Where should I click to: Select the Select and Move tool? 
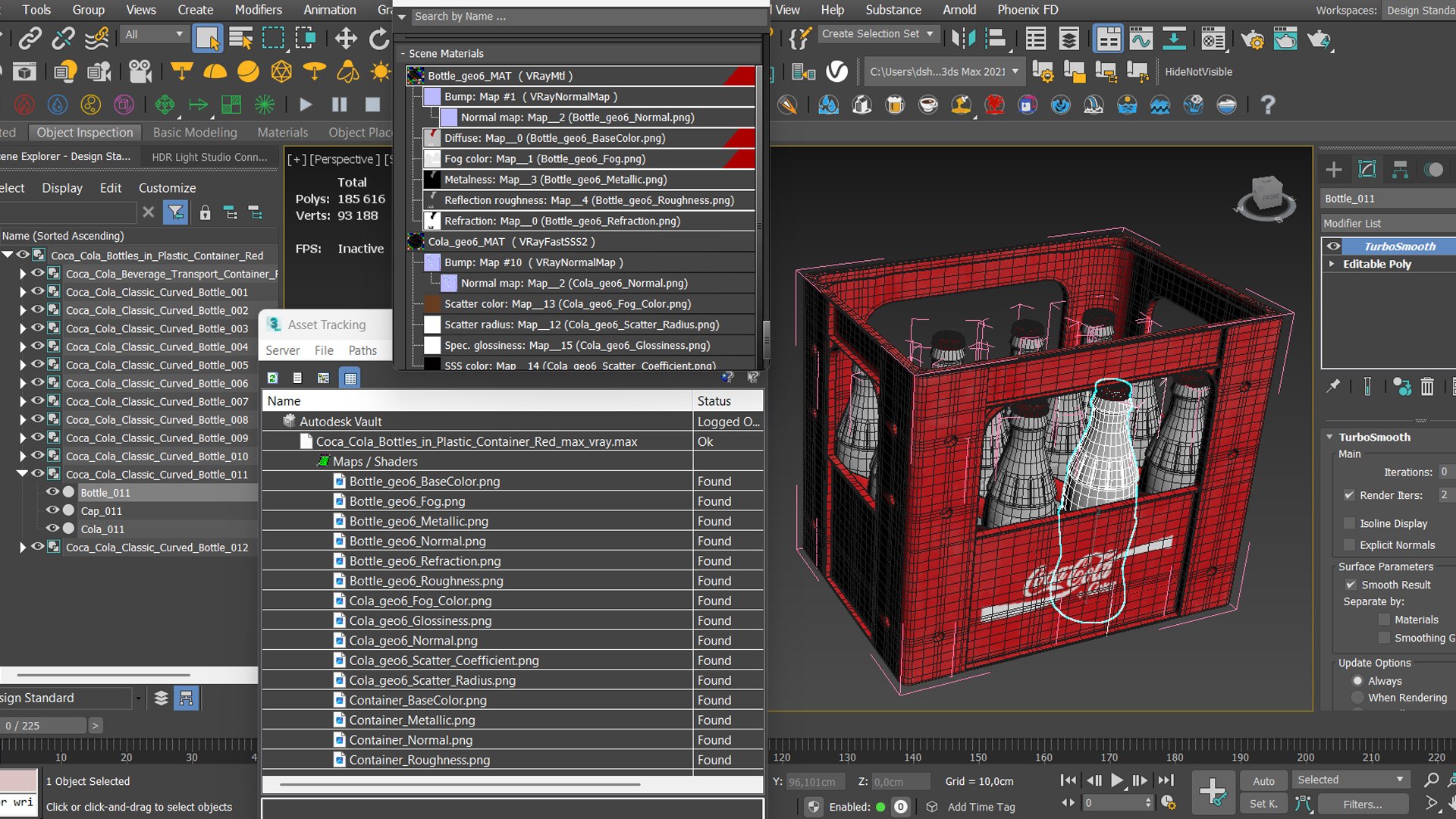(346, 38)
